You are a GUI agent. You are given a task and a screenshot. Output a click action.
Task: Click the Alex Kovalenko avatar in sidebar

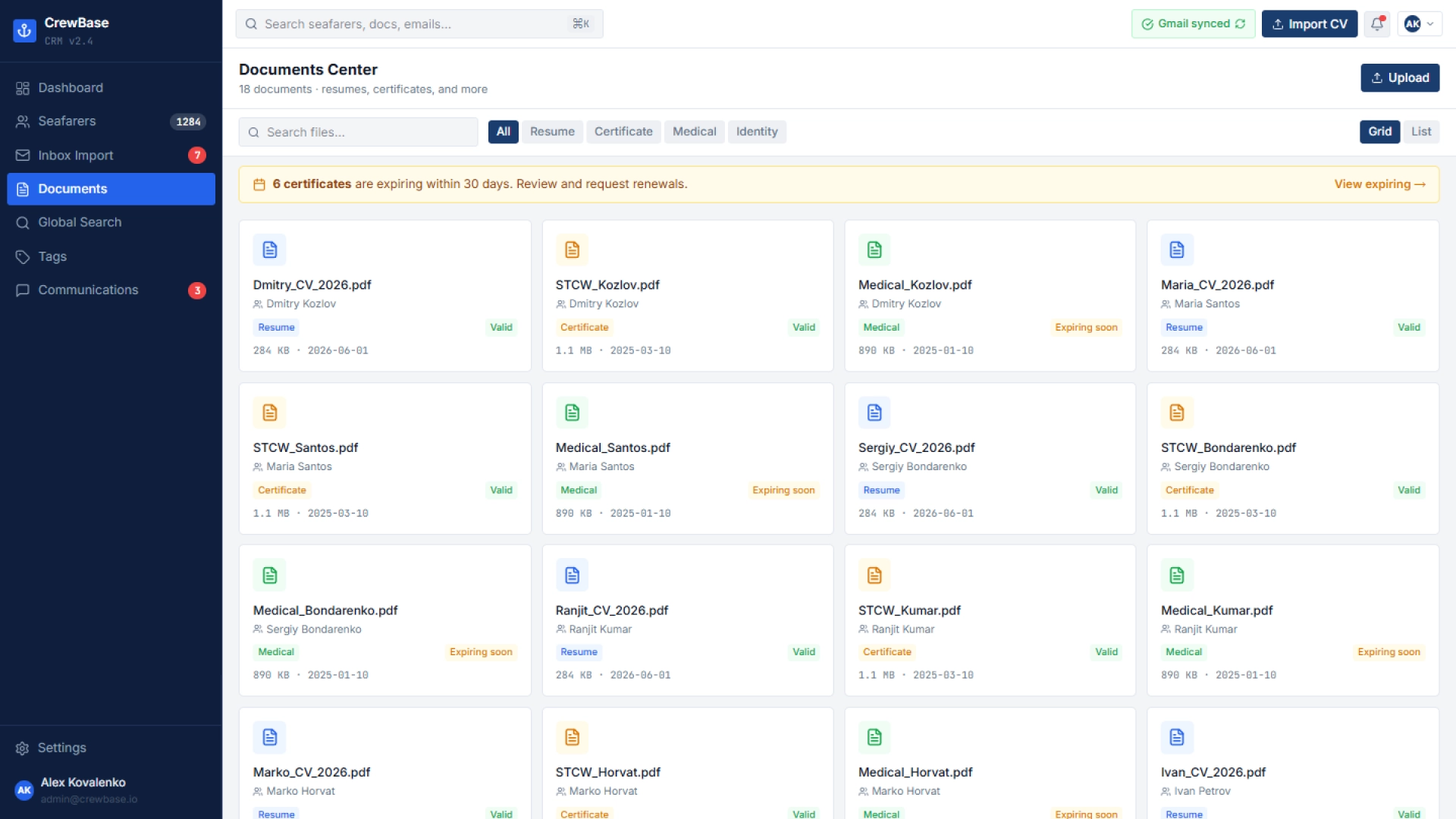point(24,790)
